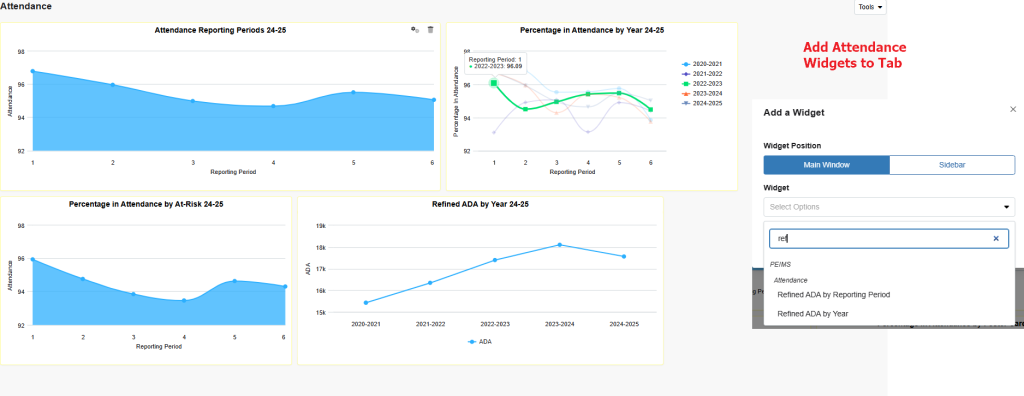The width and height of the screenshot is (1024, 396).
Task: Clear the widget search text field
Action: (996, 239)
